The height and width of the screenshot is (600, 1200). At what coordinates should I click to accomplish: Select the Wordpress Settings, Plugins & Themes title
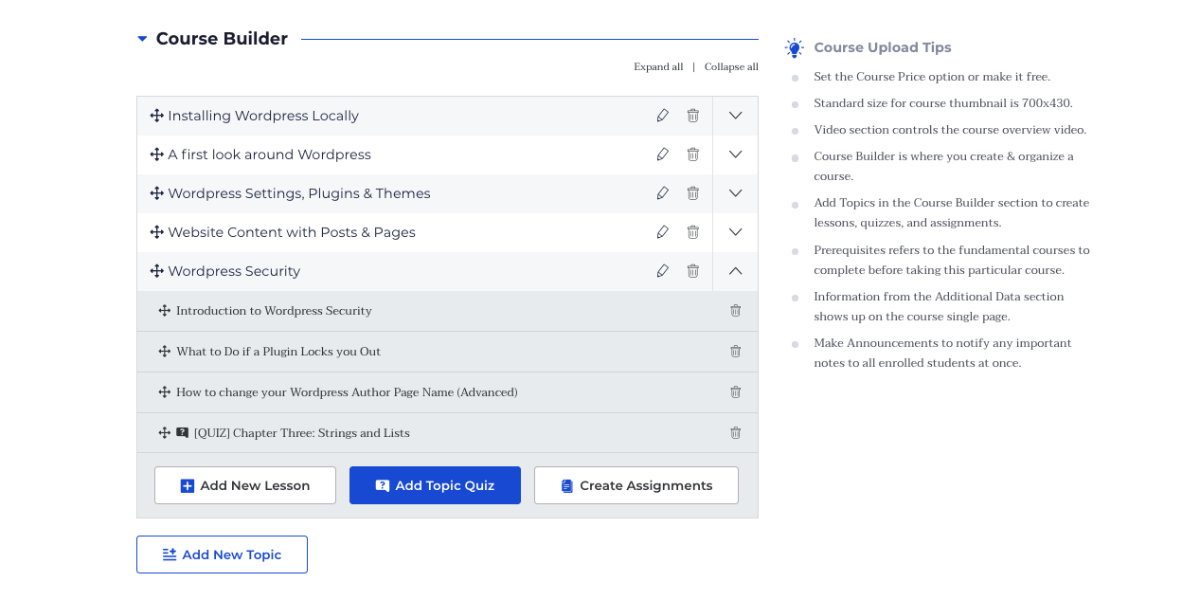pyautogui.click(x=299, y=193)
